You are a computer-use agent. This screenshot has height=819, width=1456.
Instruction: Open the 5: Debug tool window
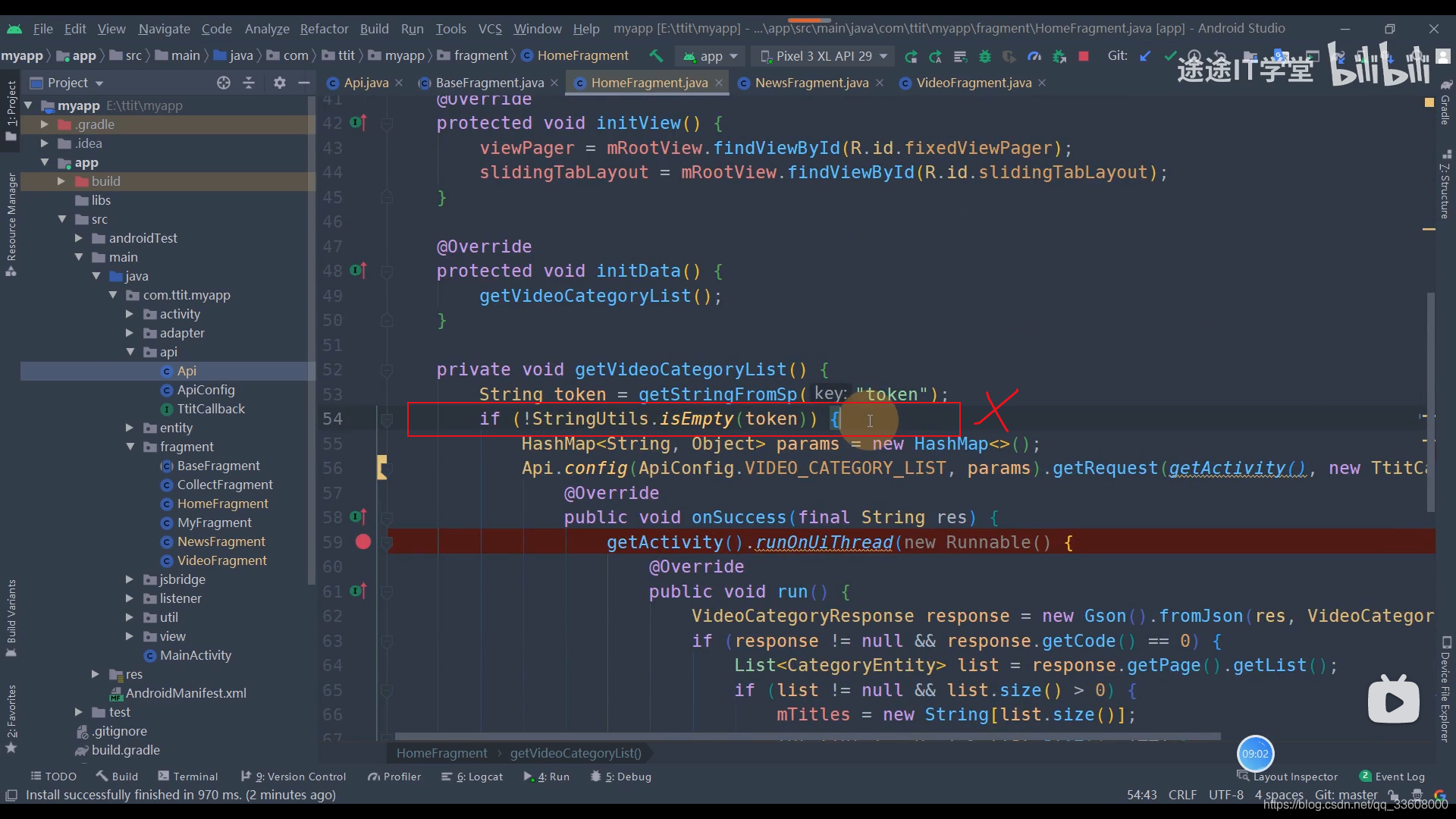click(x=621, y=777)
